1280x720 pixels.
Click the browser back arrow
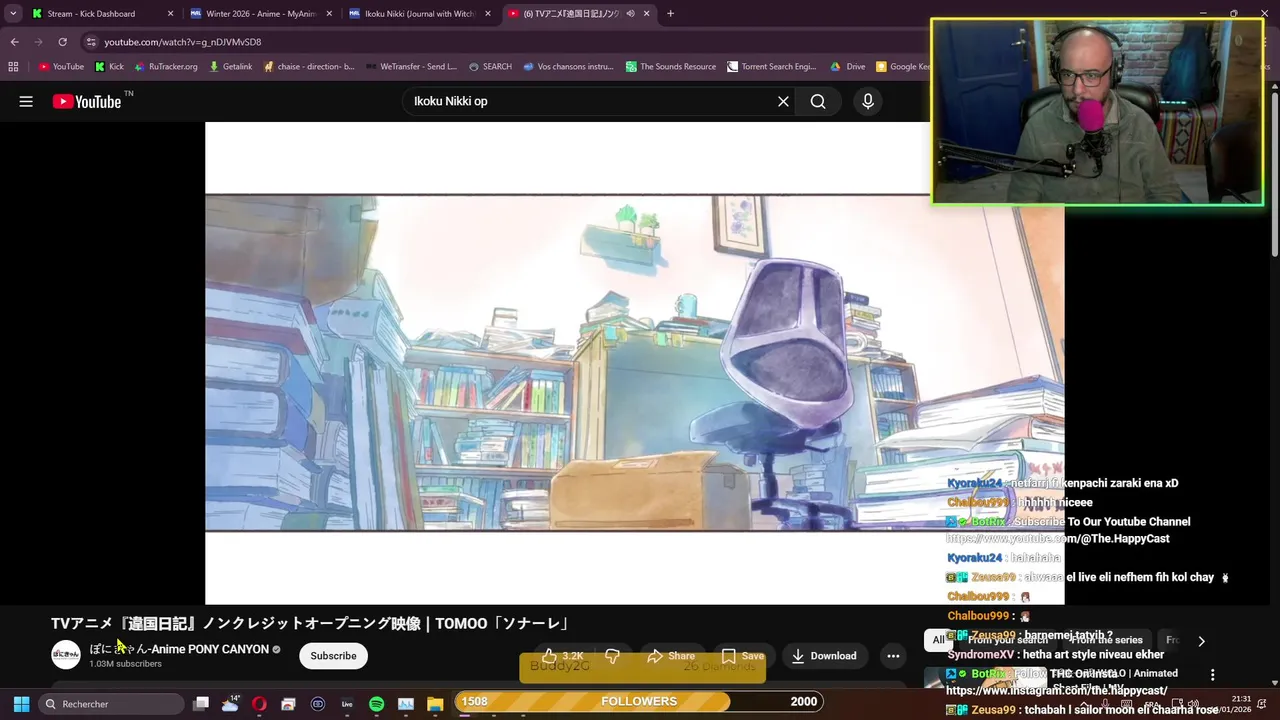click(x=14, y=42)
